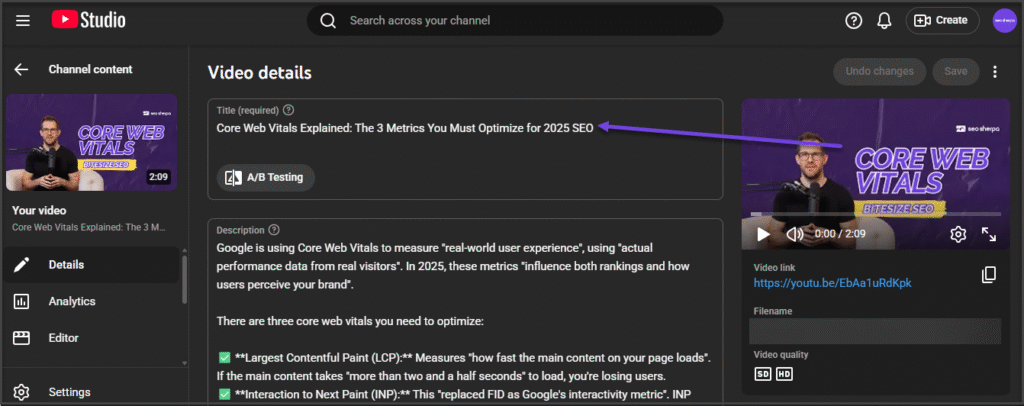Open the help question mark icon

point(853,20)
